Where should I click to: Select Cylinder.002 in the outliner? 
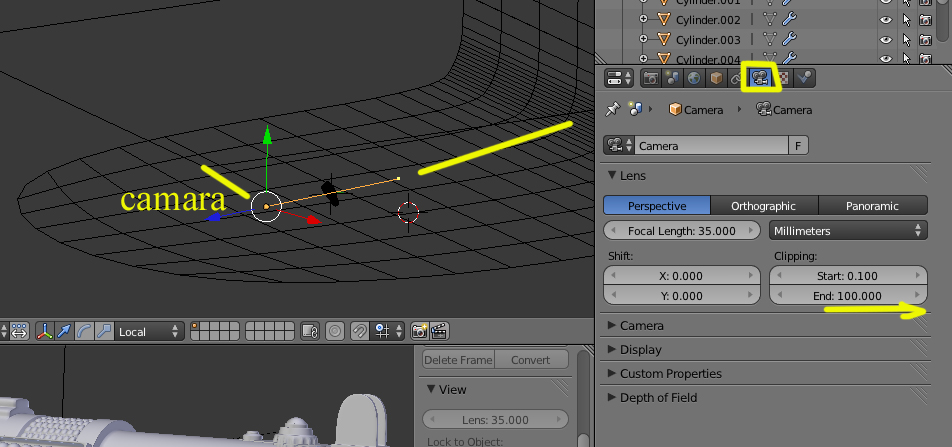(x=708, y=20)
